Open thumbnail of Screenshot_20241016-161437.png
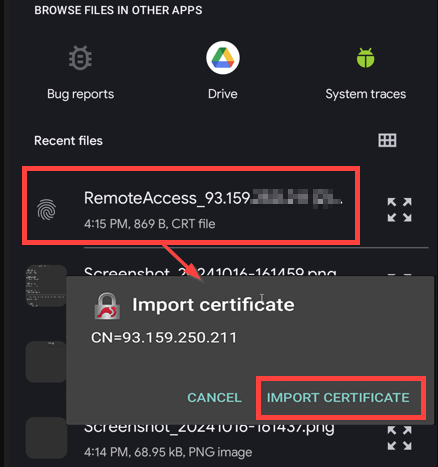The image size is (438, 467). pos(46,438)
